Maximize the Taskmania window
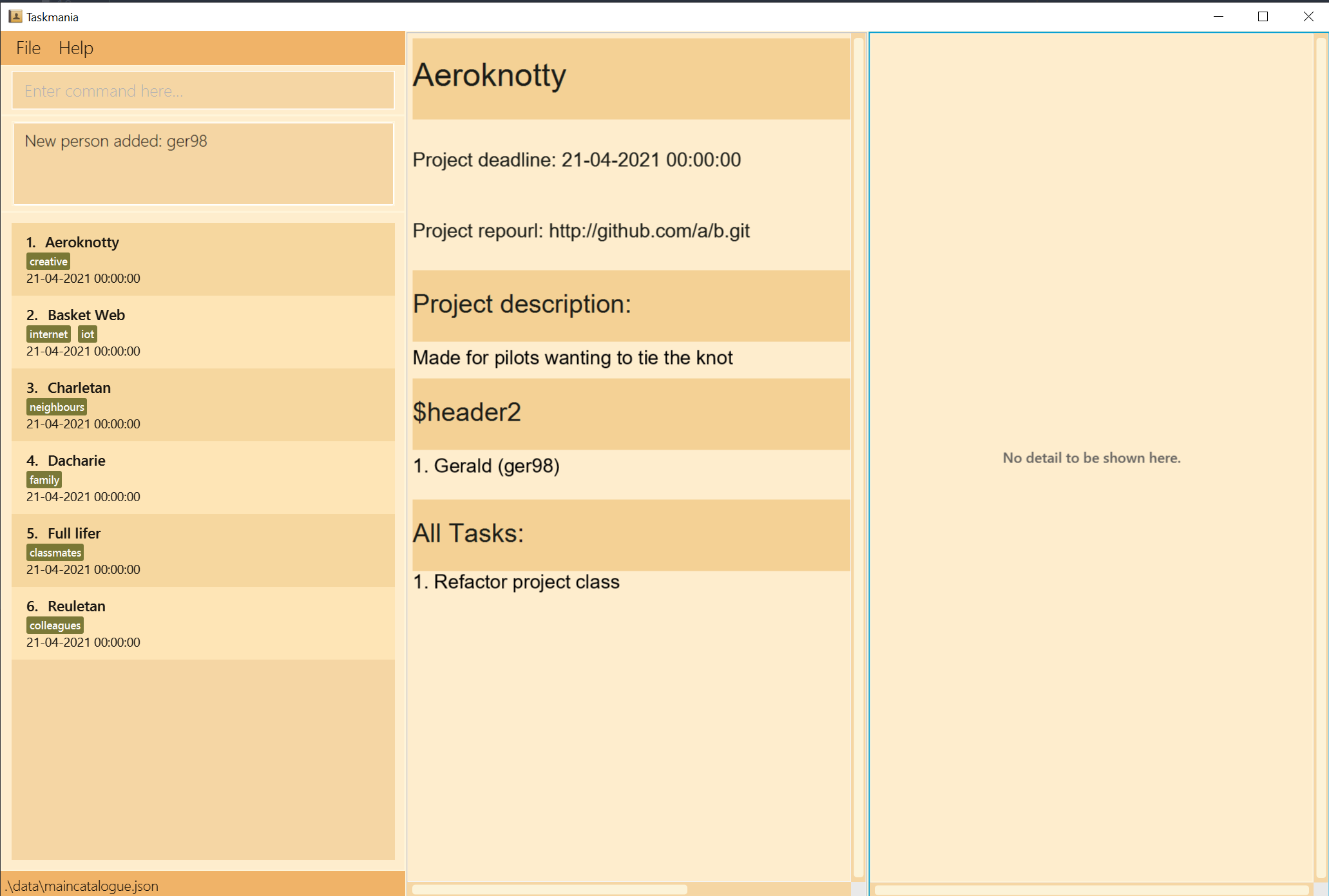Screen dimensions: 1329x896 (1263, 17)
